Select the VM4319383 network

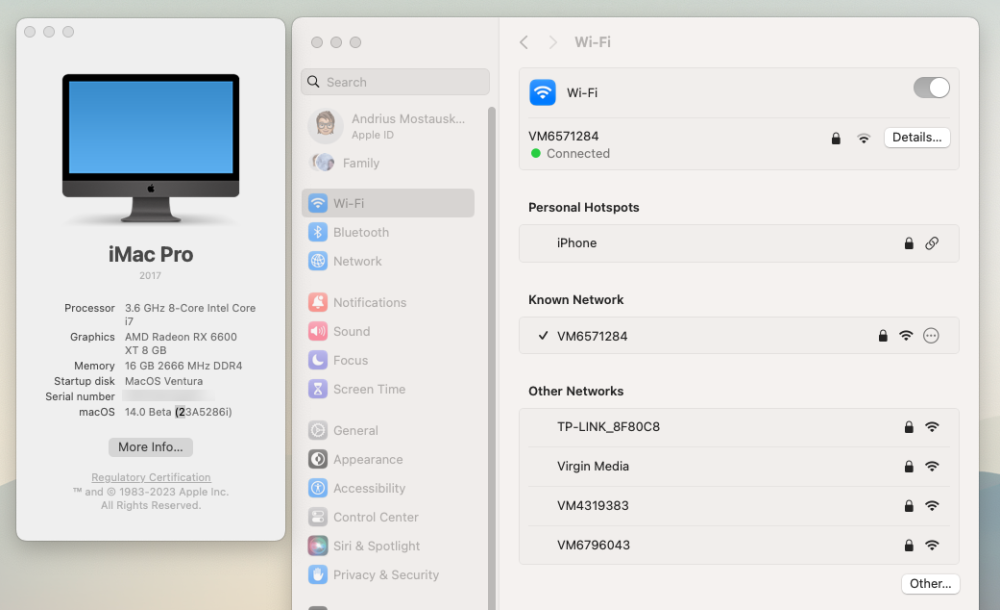pyautogui.click(x=739, y=506)
